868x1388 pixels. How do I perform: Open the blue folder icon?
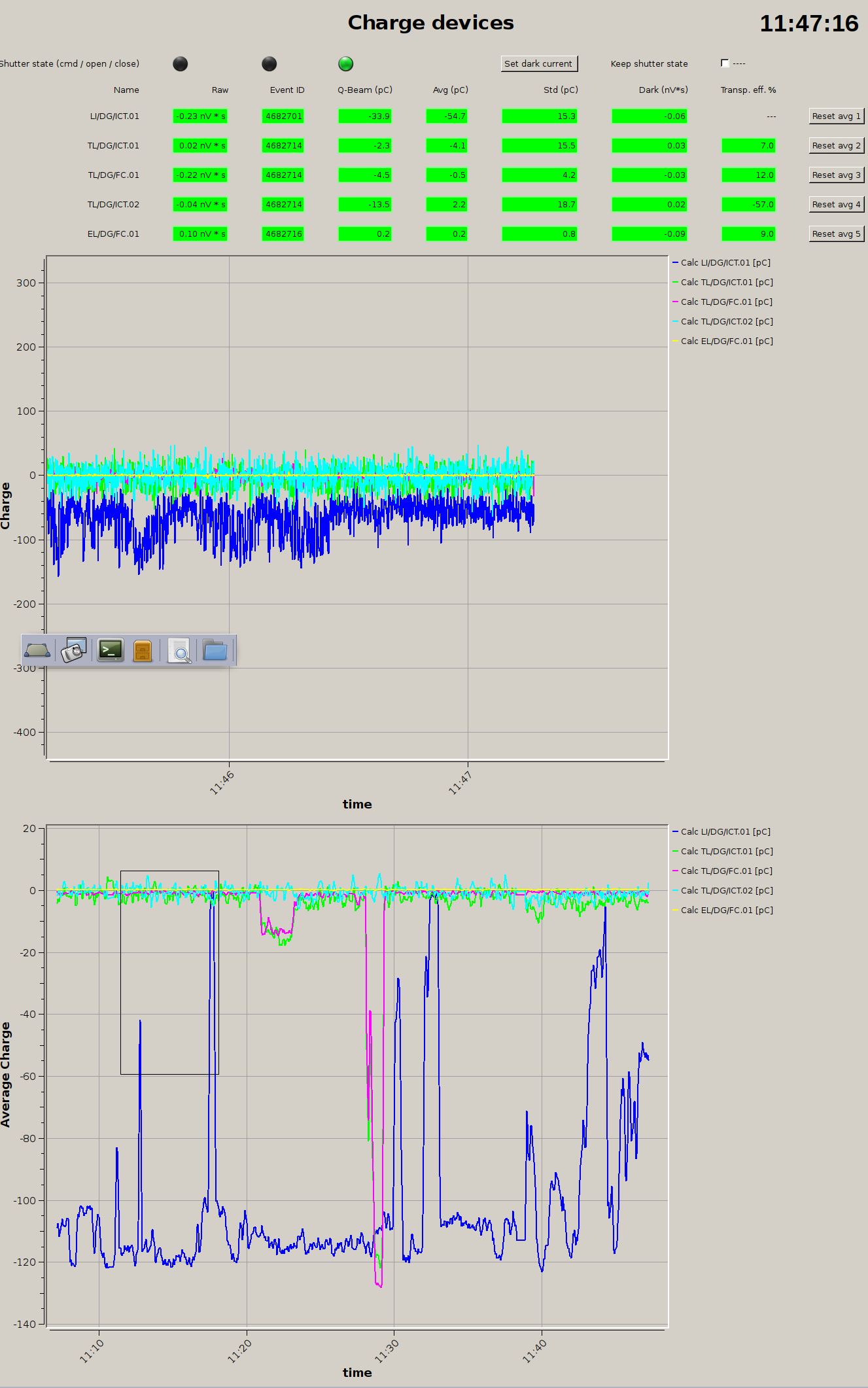click(x=215, y=651)
